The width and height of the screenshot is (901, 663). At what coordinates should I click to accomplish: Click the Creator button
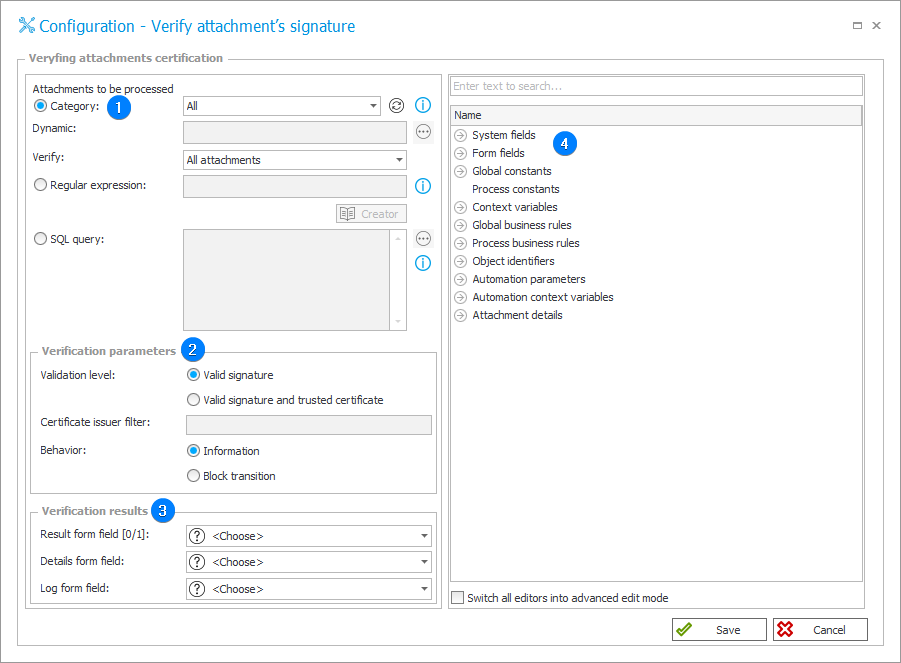pos(371,214)
